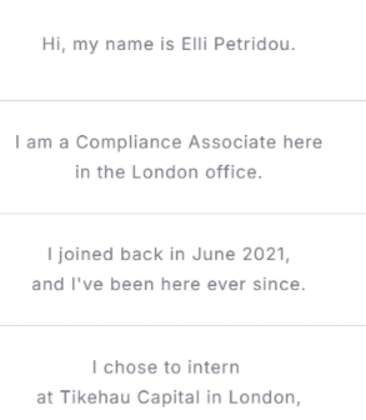Click the word 'June' in the third segment
This screenshot has height=420, width=366.
[x=214, y=254]
